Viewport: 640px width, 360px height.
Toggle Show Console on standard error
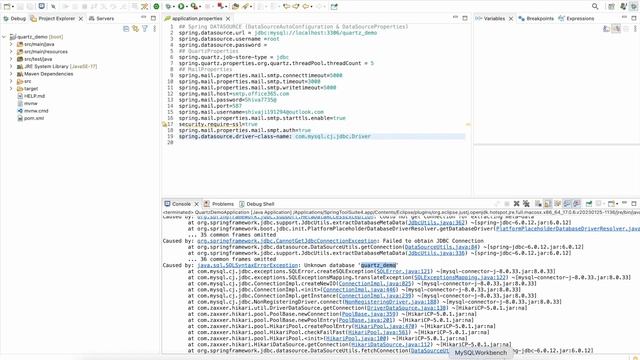[x=577, y=204]
